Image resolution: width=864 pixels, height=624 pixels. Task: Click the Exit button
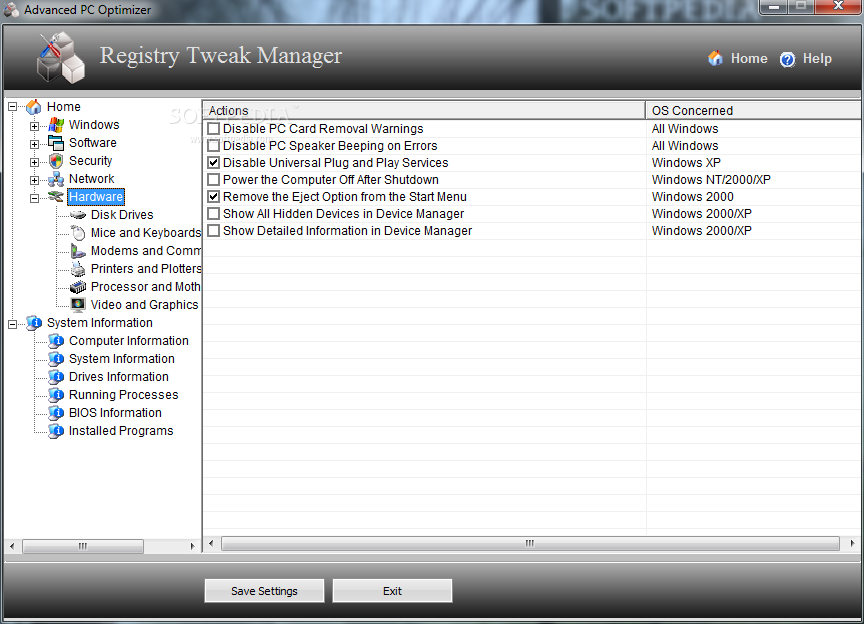click(392, 591)
